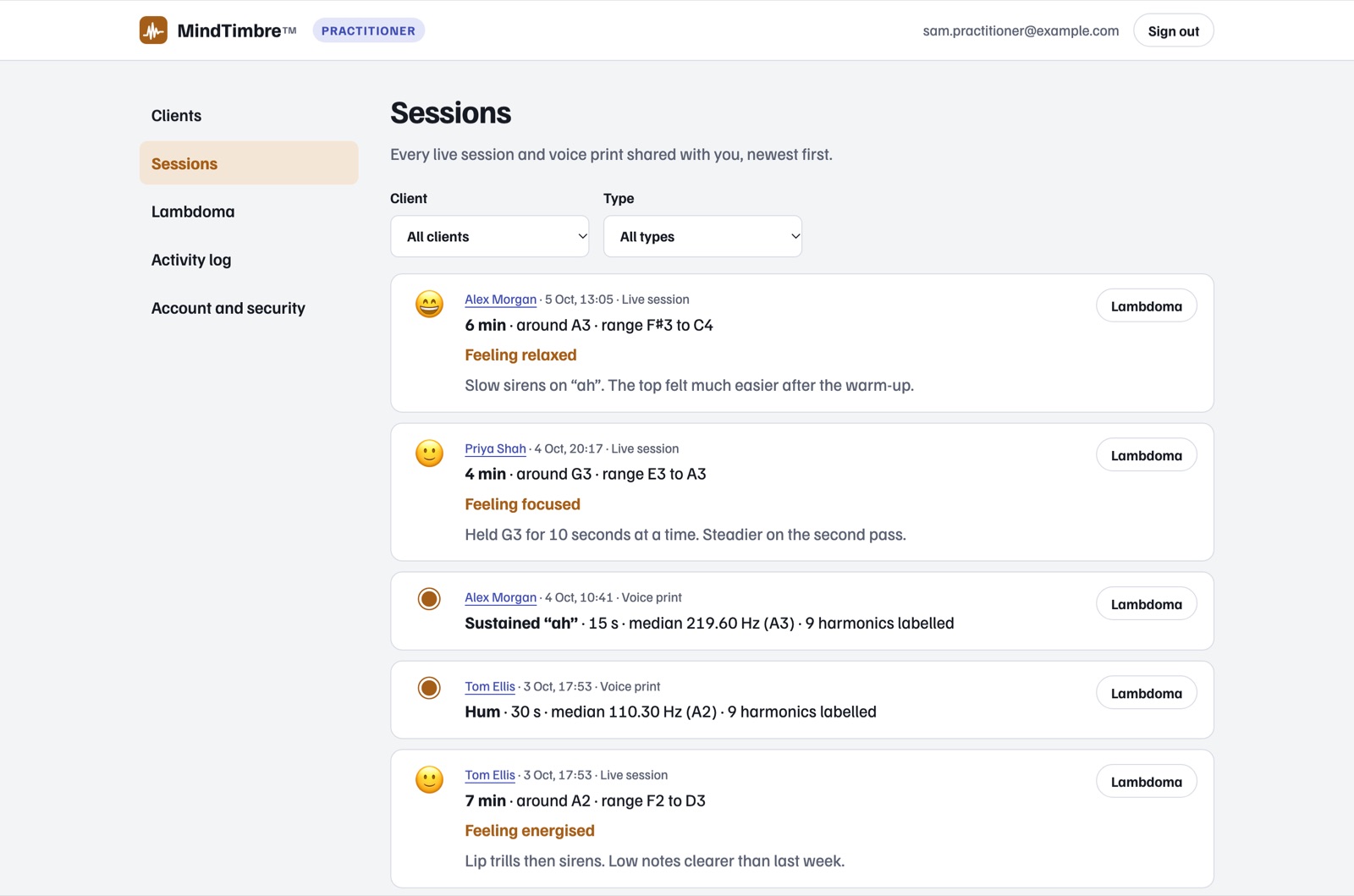The width and height of the screenshot is (1354, 896).
Task: Click the "Feeling relaxed" label
Action: 520,355
